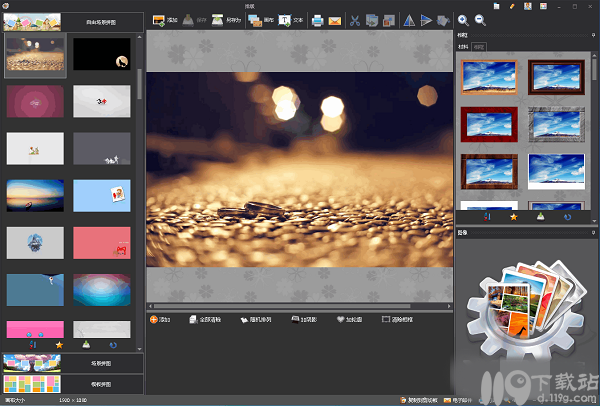This screenshot has width=600, height=406.
Task: Select the light blue stamp background thumbnail
Action: (102, 196)
